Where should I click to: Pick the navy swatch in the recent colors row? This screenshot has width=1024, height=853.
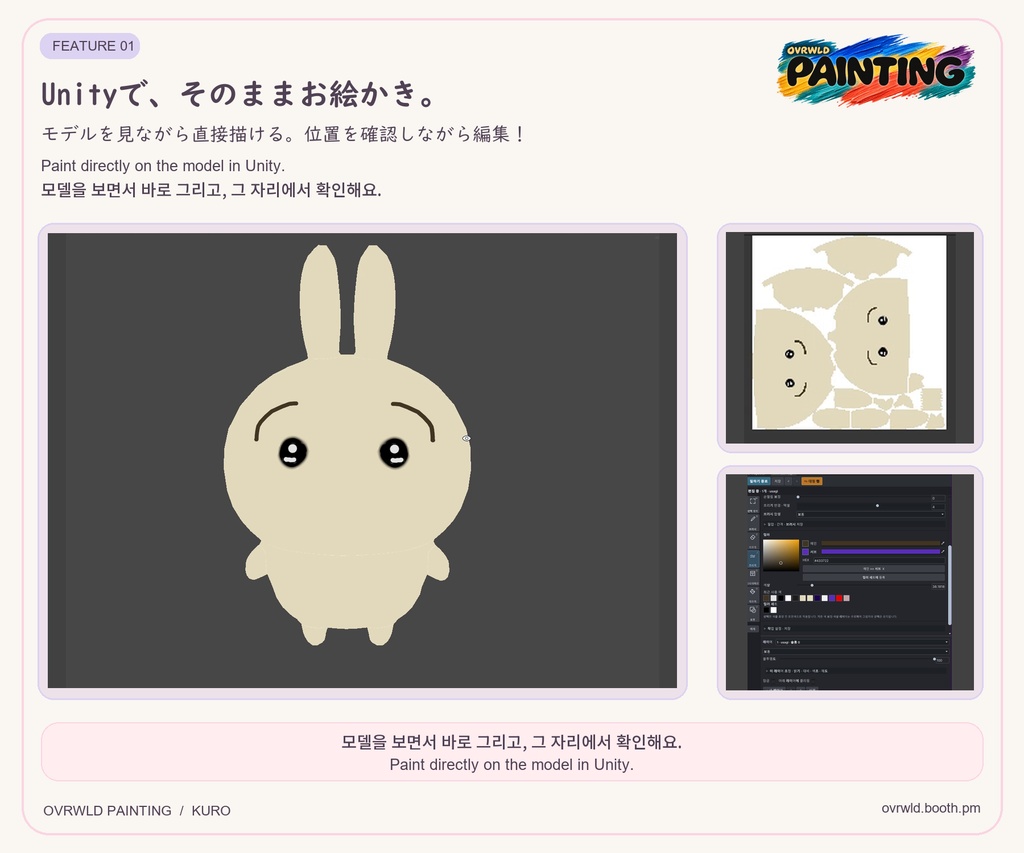tap(817, 598)
